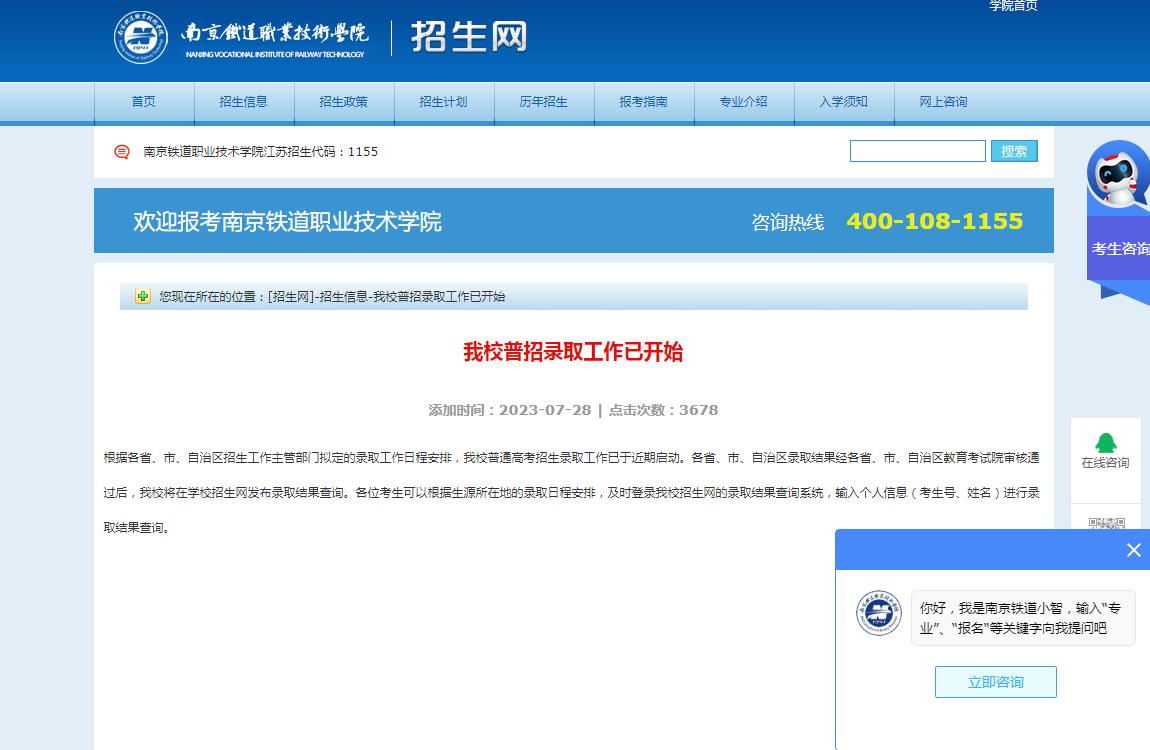Click the 咨询热线 label
Screen dimensions: 1150x750
[788, 222]
